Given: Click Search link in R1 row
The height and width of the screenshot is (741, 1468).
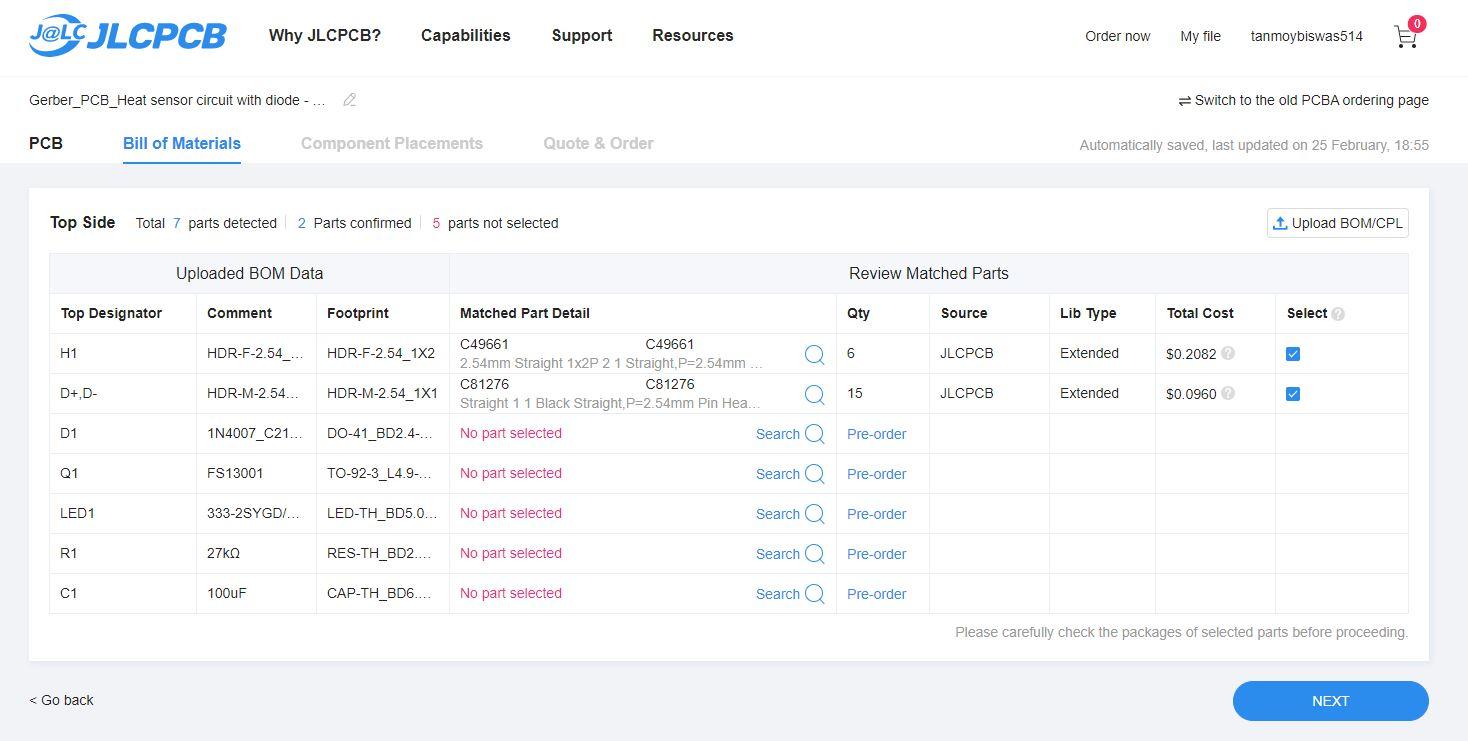Looking at the screenshot, I should pyautogui.click(x=778, y=554).
